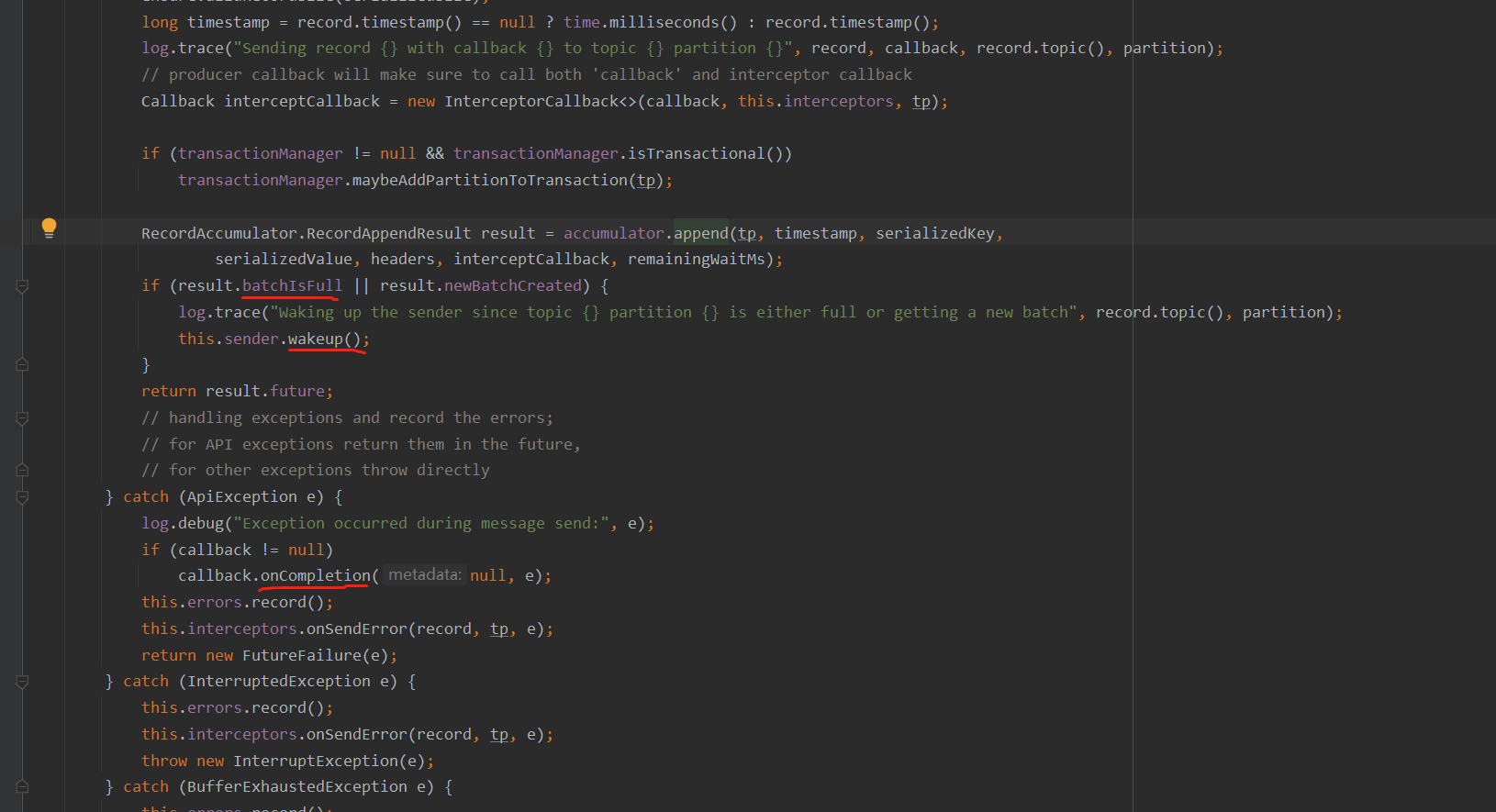Collapse the if (result.batchIsFull) block
This screenshot has height=812, width=1496.
point(23,286)
